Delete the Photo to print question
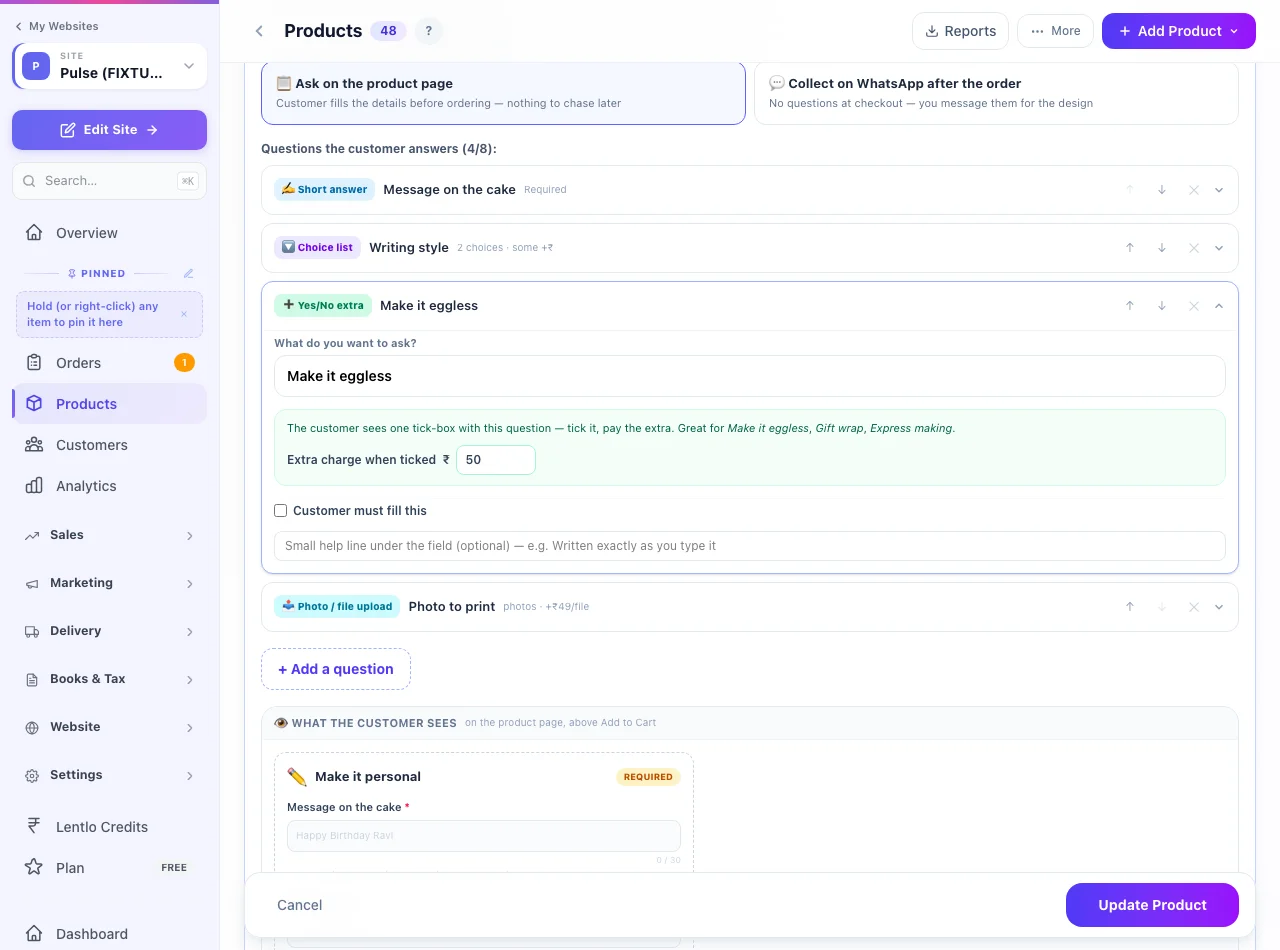This screenshot has height=950, width=1280. 1193,607
